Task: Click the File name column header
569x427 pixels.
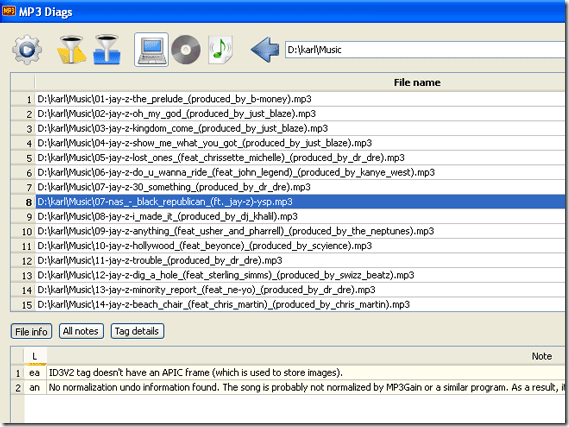Action: click(x=300, y=82)
